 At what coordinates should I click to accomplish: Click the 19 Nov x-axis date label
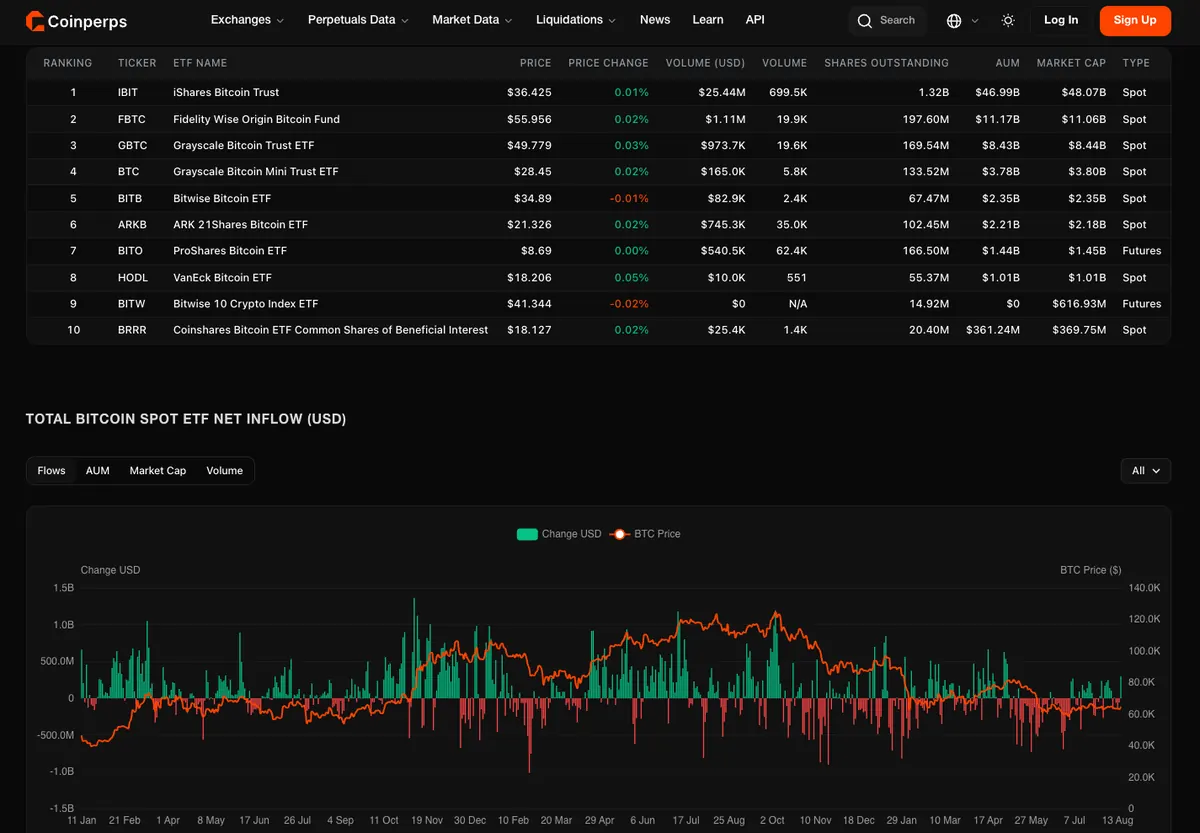427,820
